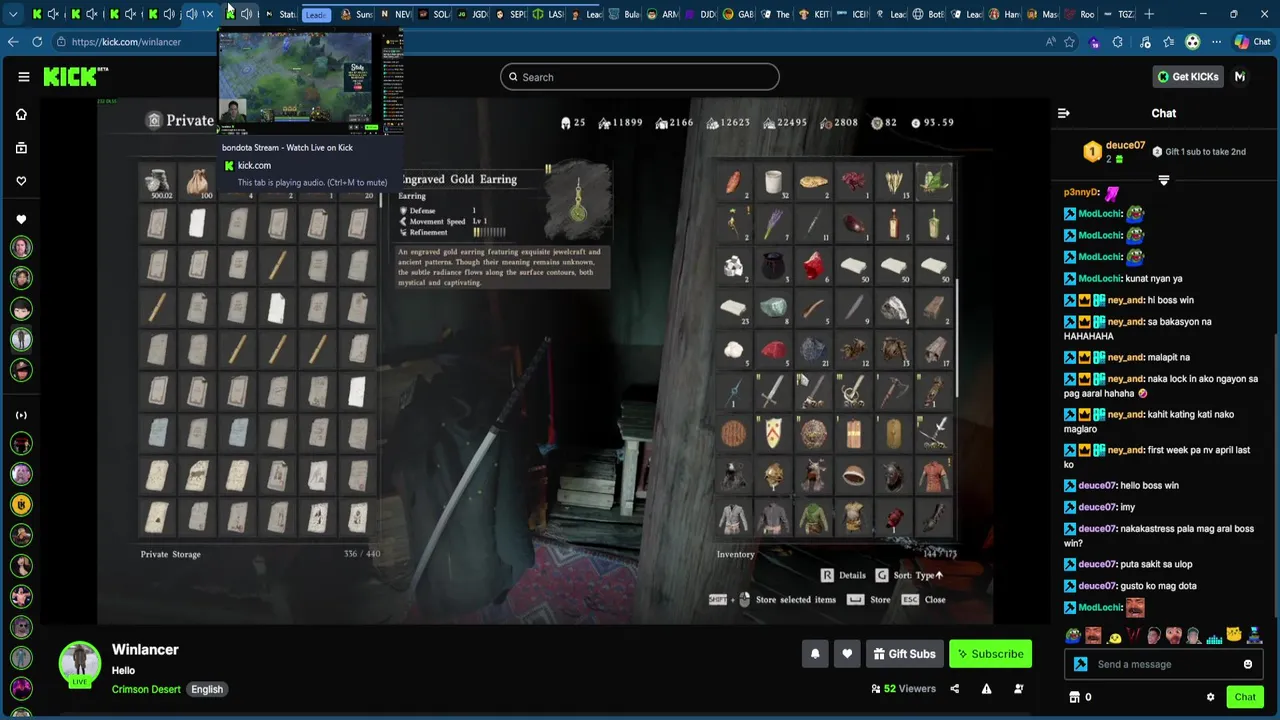Click the yellow cat emote above message box
This screenshot has width=1280, height=720.
point(1234,636)
